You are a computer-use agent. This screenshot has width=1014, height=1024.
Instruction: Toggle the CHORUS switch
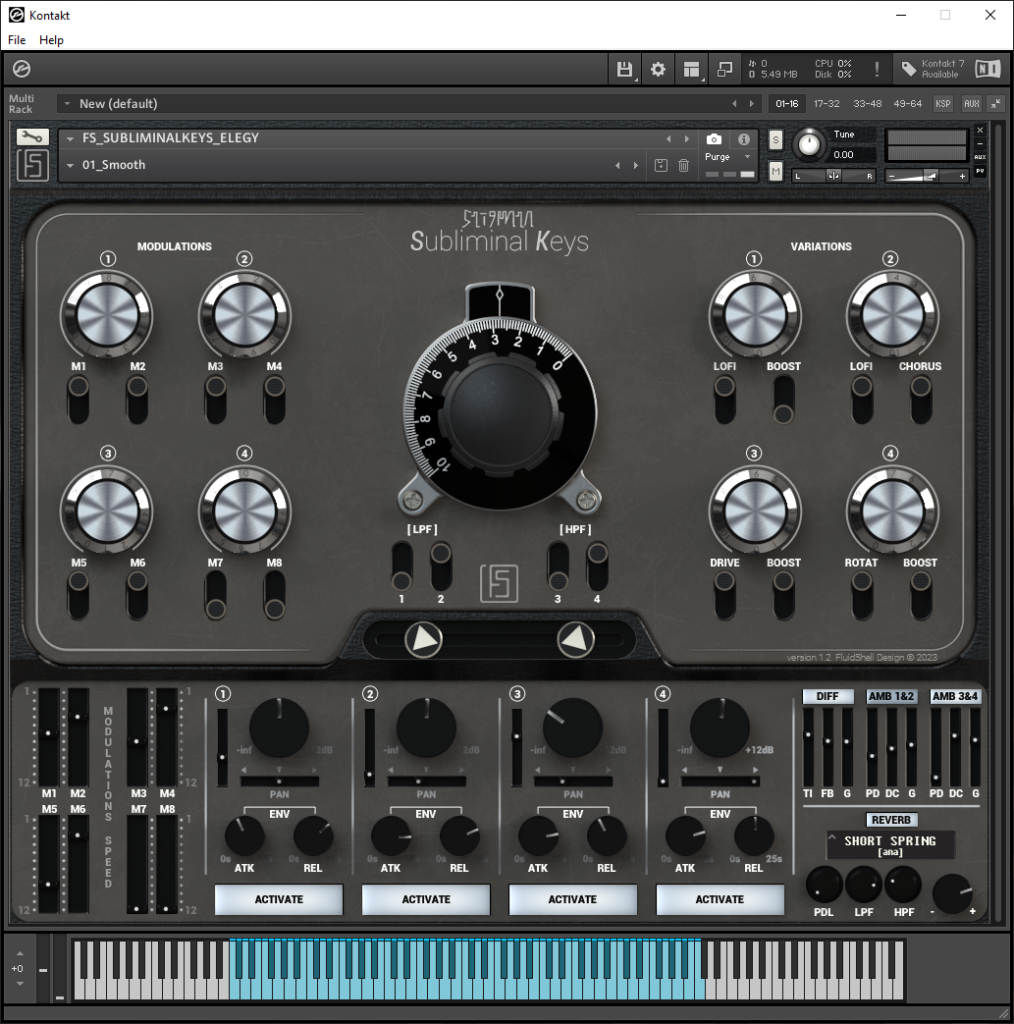click(921, 400)
